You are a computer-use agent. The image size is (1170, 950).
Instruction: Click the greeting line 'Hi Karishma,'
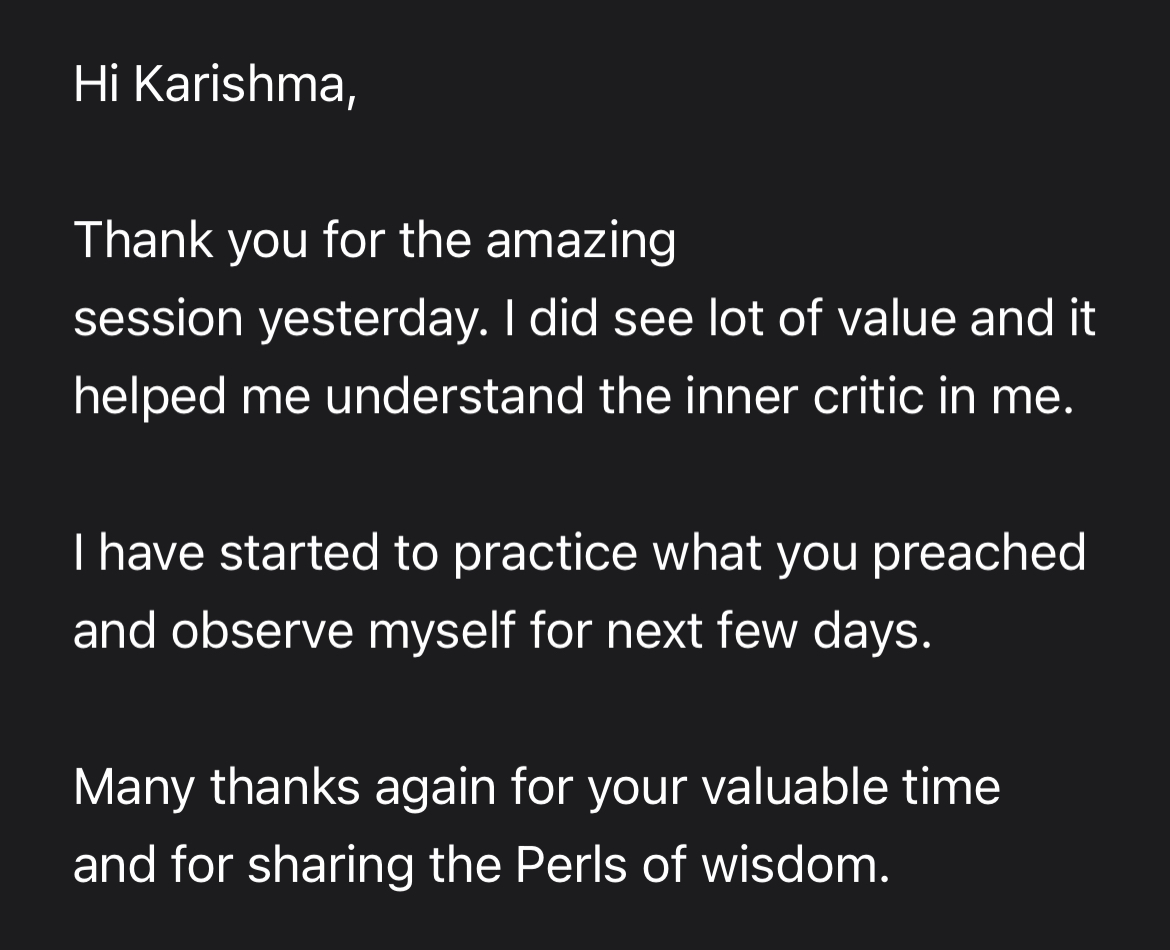pos(215,84)
